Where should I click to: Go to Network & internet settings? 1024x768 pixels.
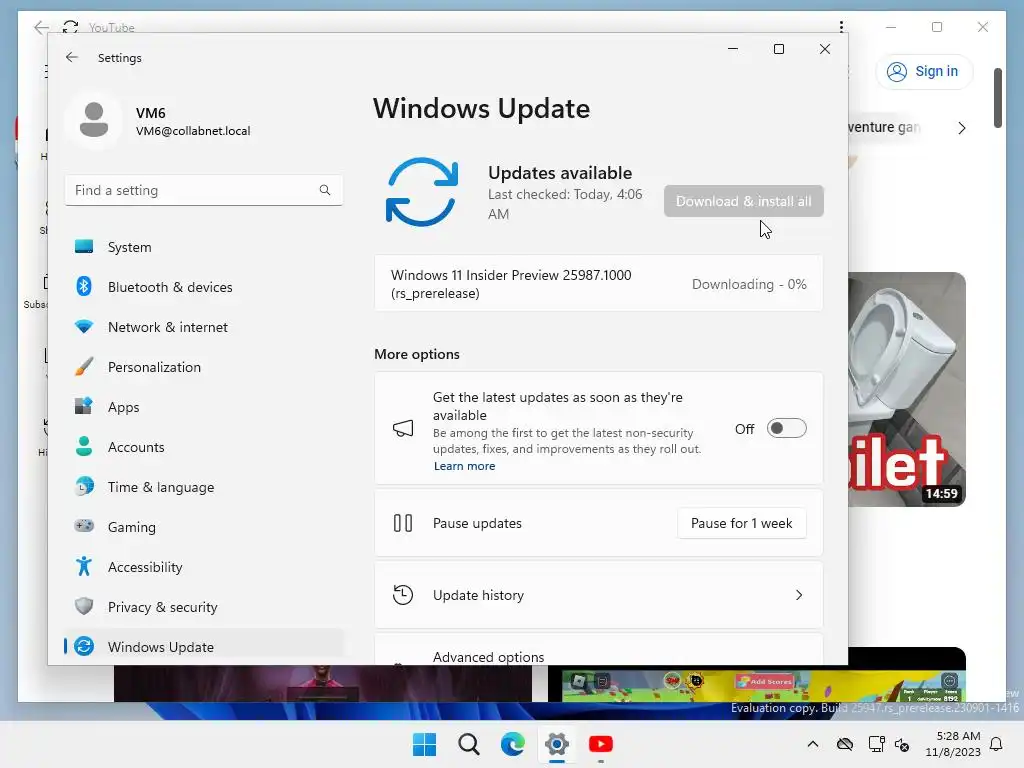click(204, 327)
